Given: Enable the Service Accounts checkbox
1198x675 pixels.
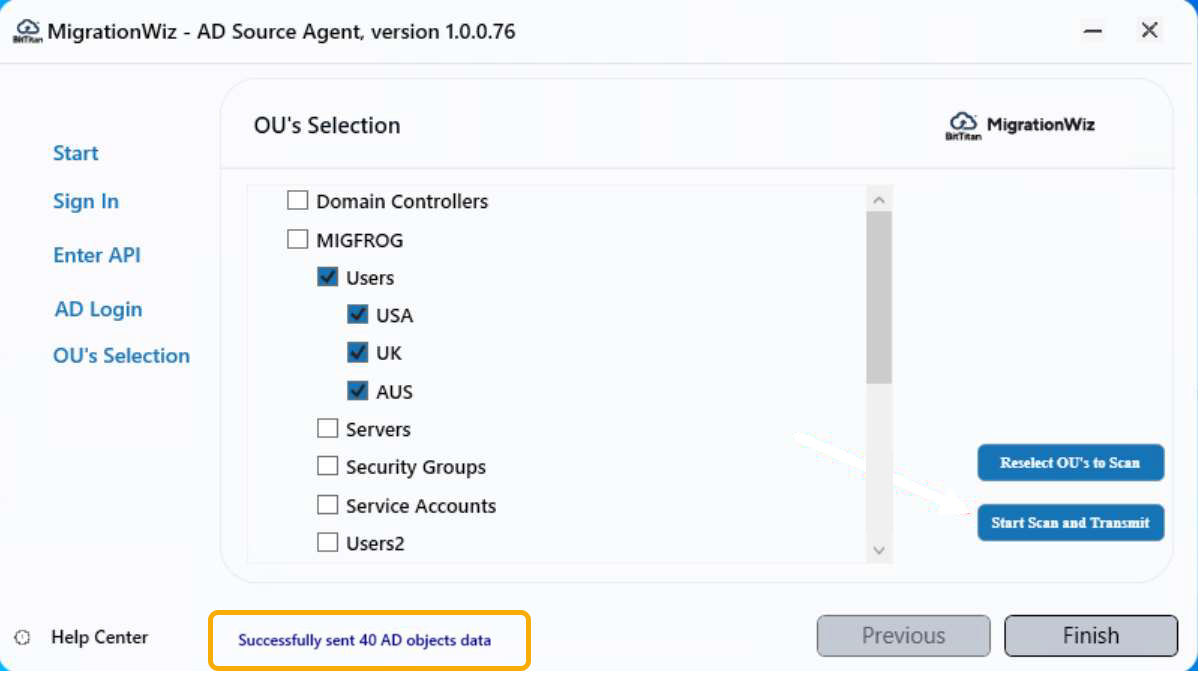Looking at the screenshot, I should pos(327,504).
